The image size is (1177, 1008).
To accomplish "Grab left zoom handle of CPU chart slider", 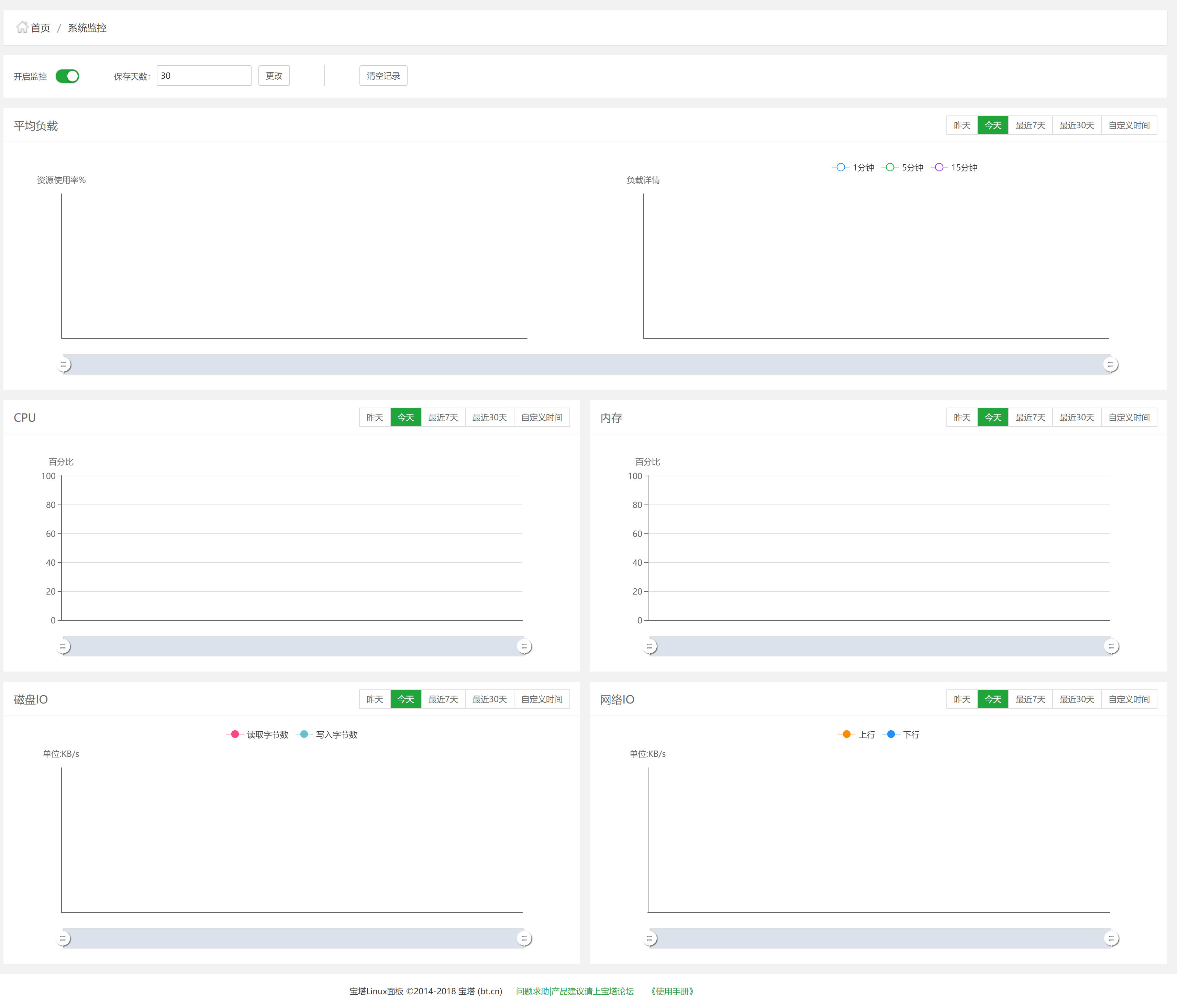I will (63, 646).
